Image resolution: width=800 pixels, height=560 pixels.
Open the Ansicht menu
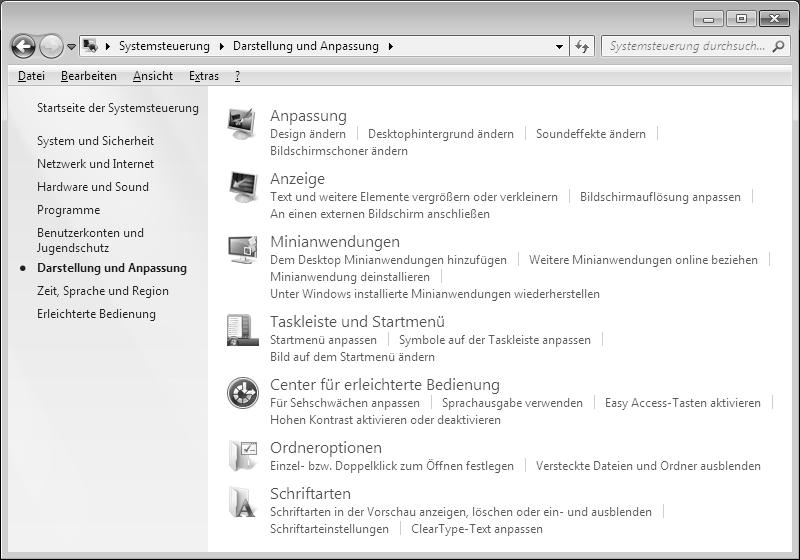tap(153, 76)
